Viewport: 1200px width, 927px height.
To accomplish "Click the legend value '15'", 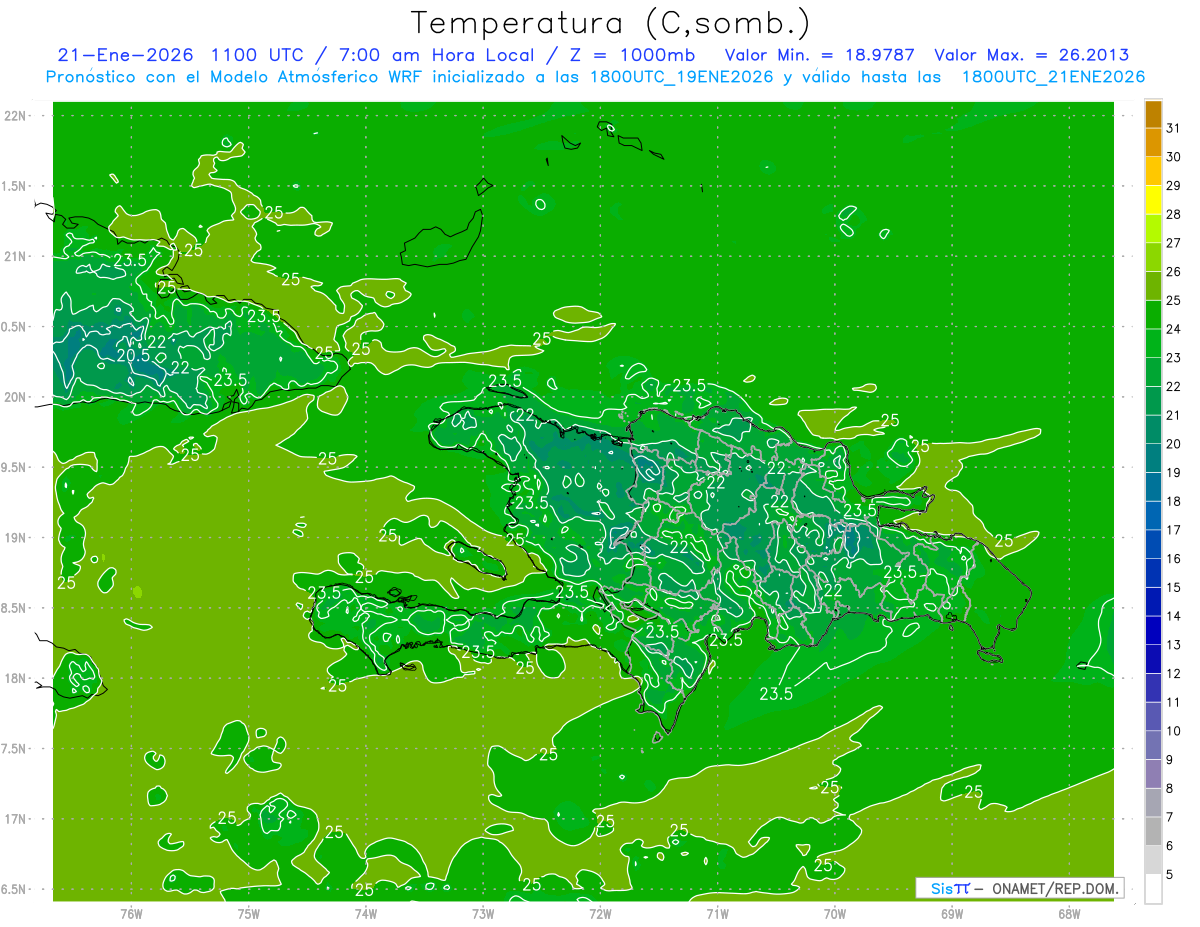I will [x=1173, y=587].
